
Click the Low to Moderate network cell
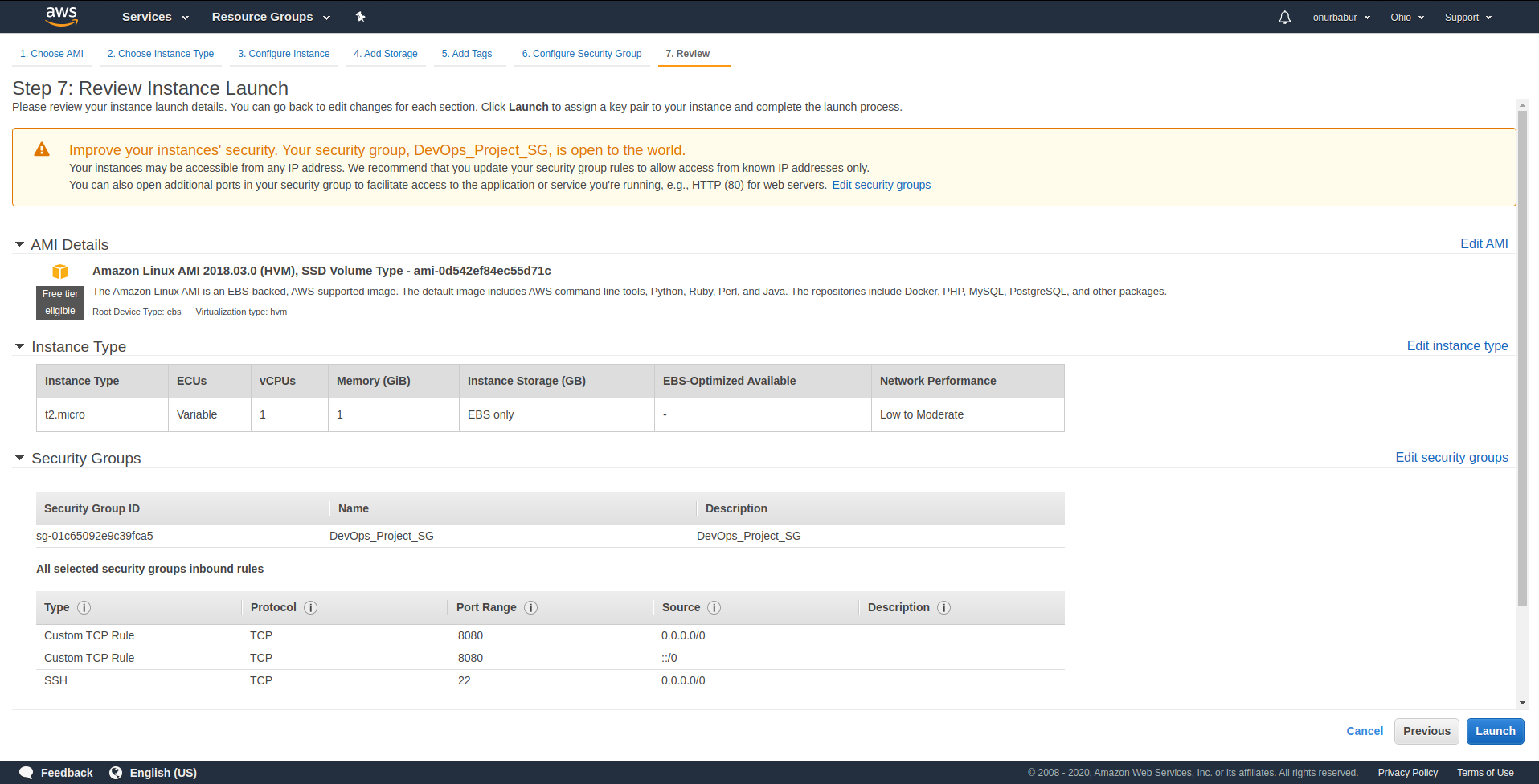[968, 414]
